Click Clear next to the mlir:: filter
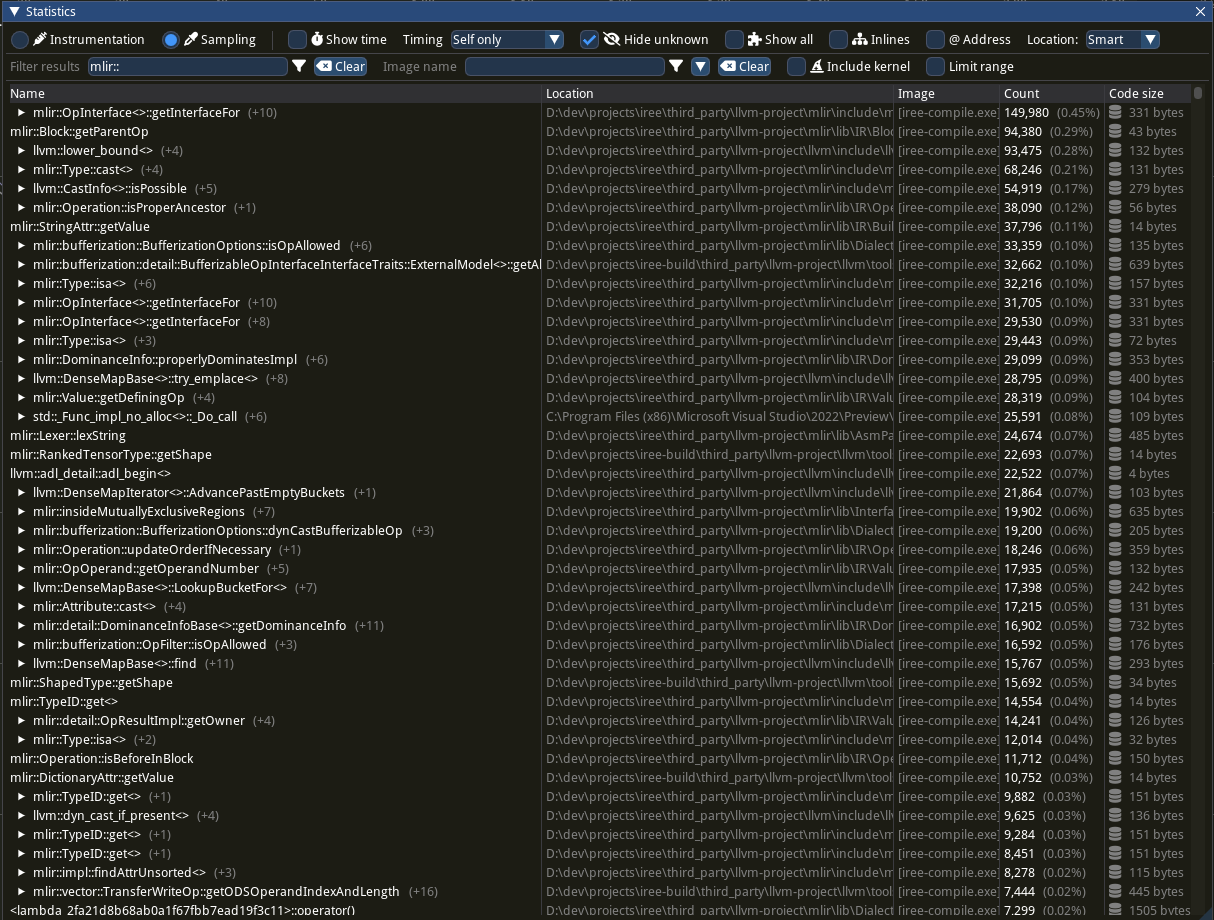 (x=340, y=66)
